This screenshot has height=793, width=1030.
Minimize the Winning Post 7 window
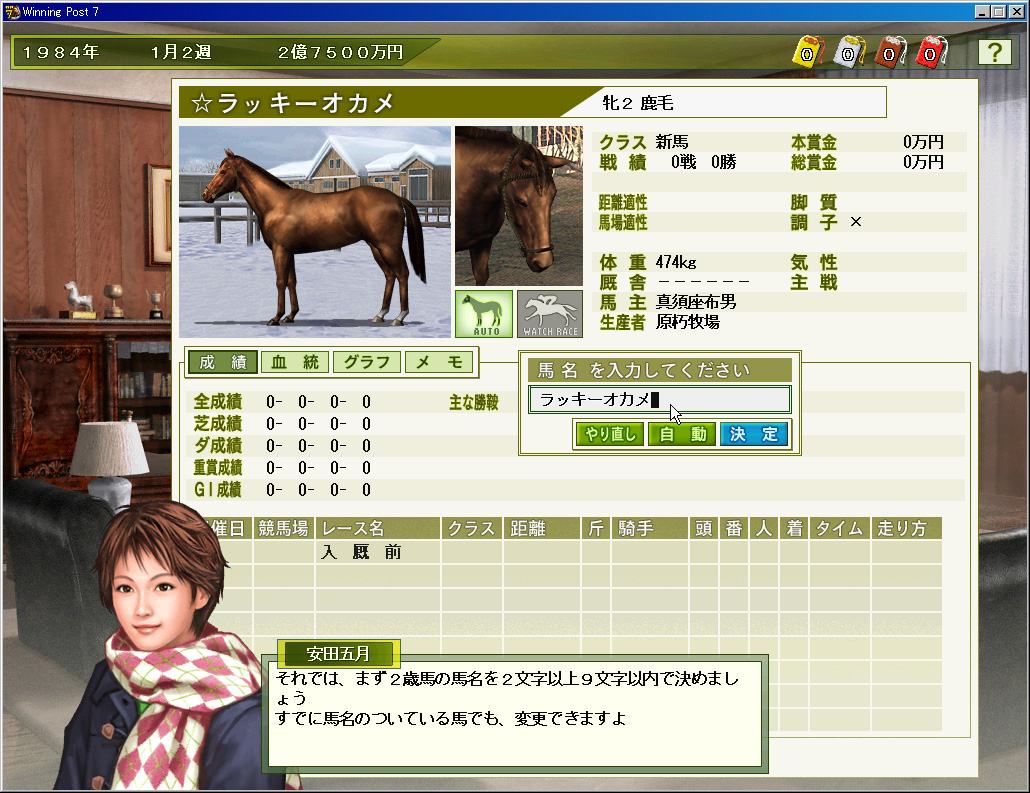click(983, 12)
